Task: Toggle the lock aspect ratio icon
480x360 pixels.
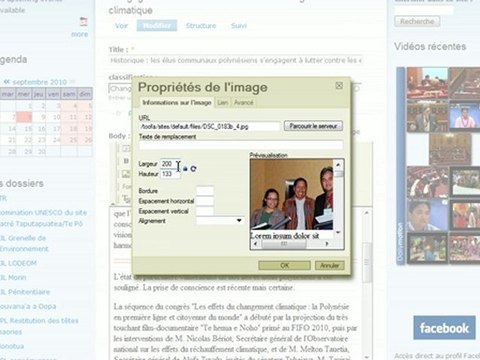Action: coord(186,169)
